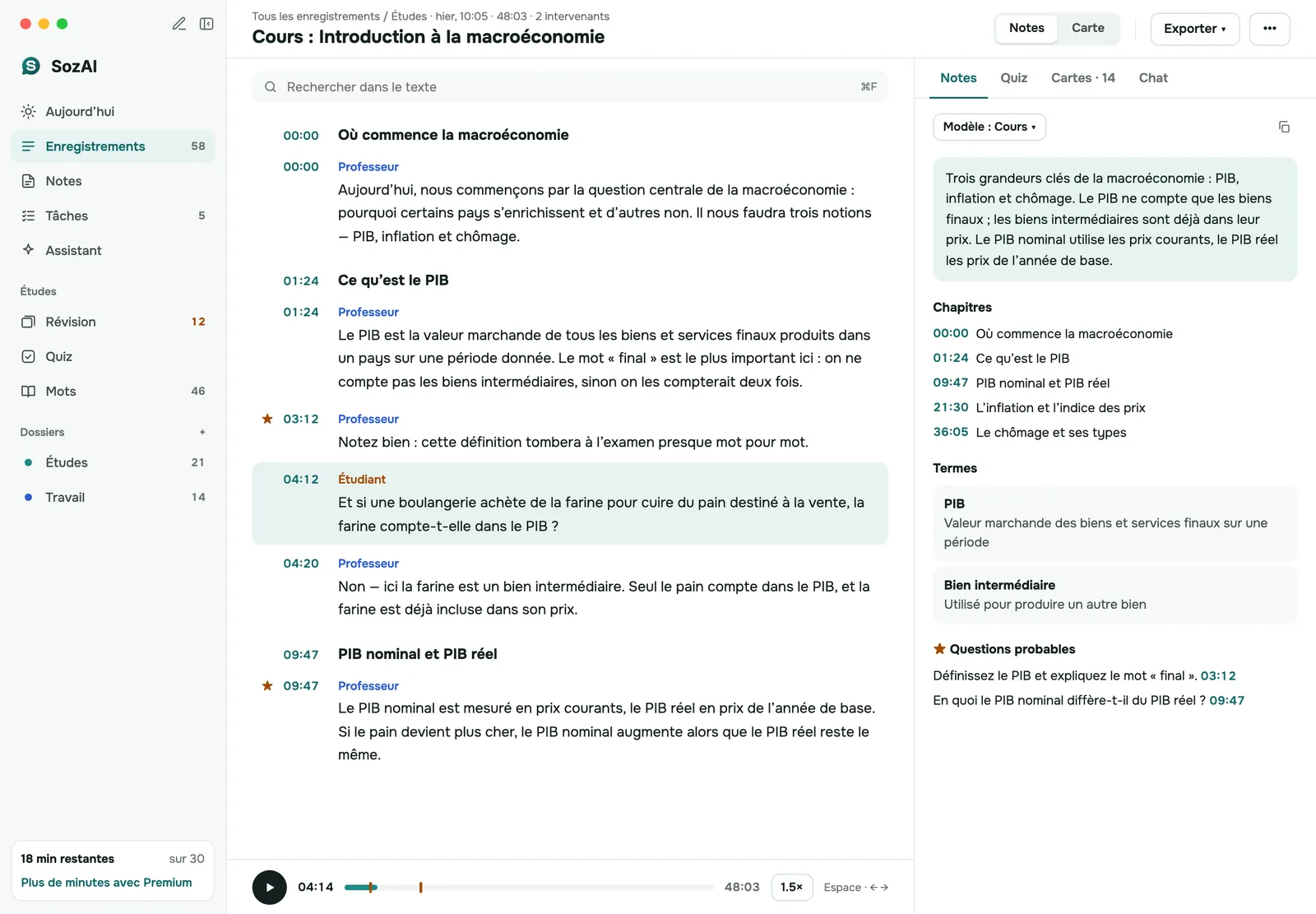Toggle the sidebar panel icon

[206, 24]
